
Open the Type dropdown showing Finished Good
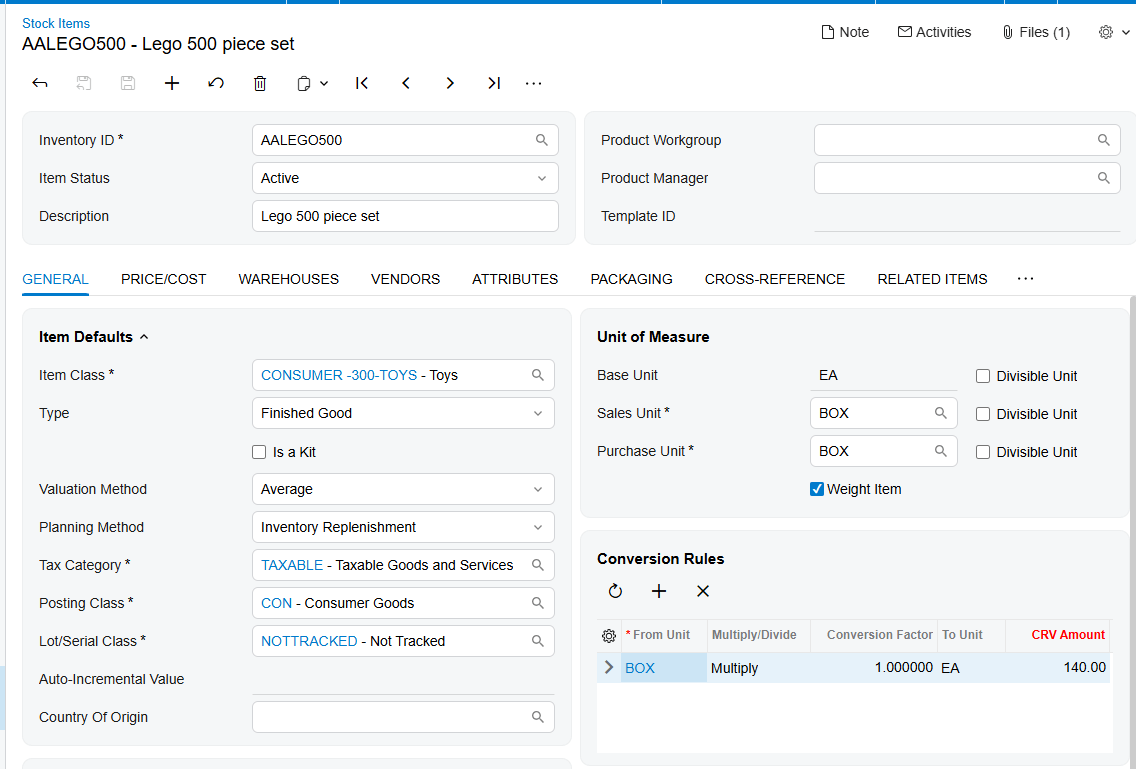[x=403, y=413]
